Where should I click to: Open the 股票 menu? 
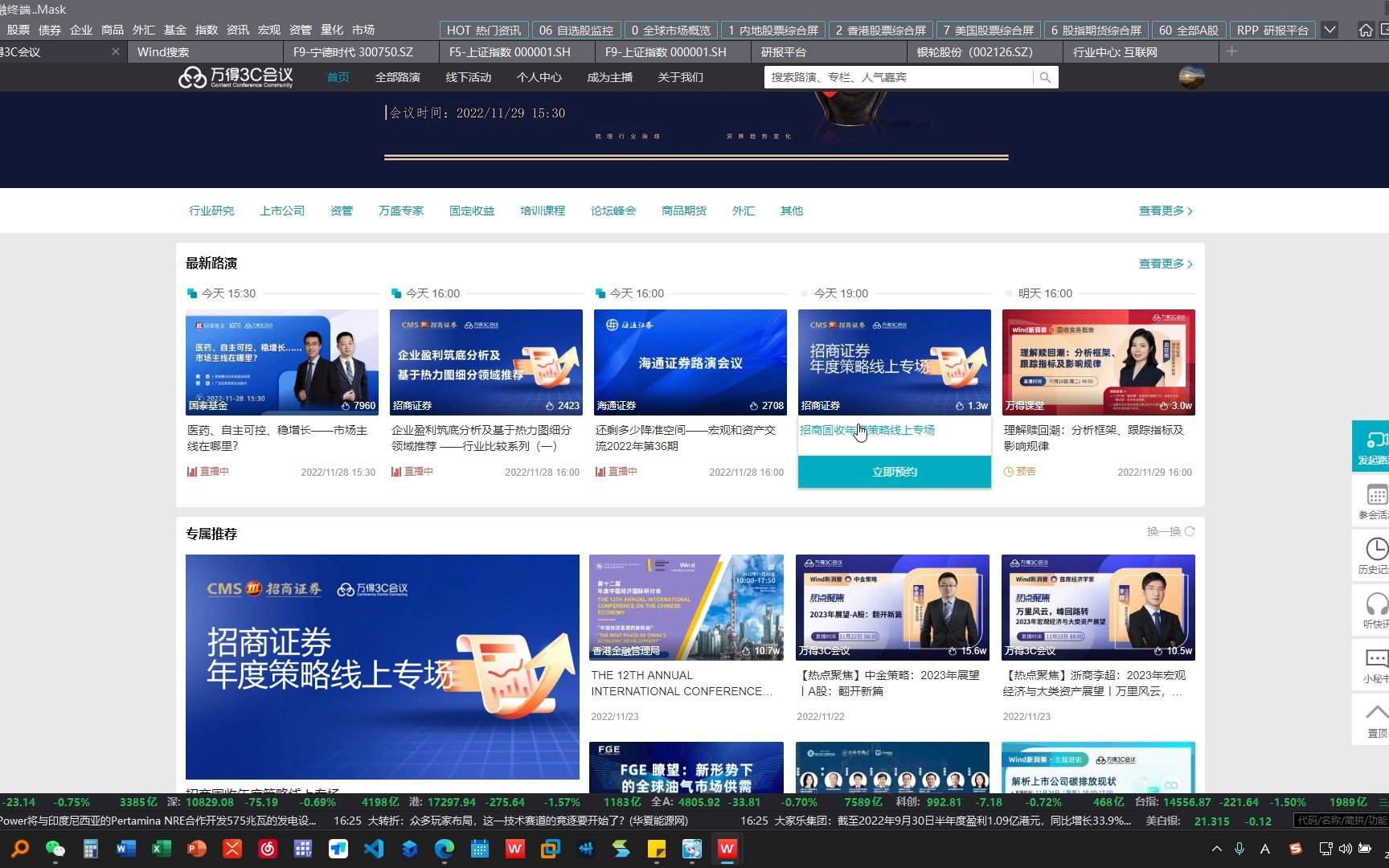click(x=18, y=30)
